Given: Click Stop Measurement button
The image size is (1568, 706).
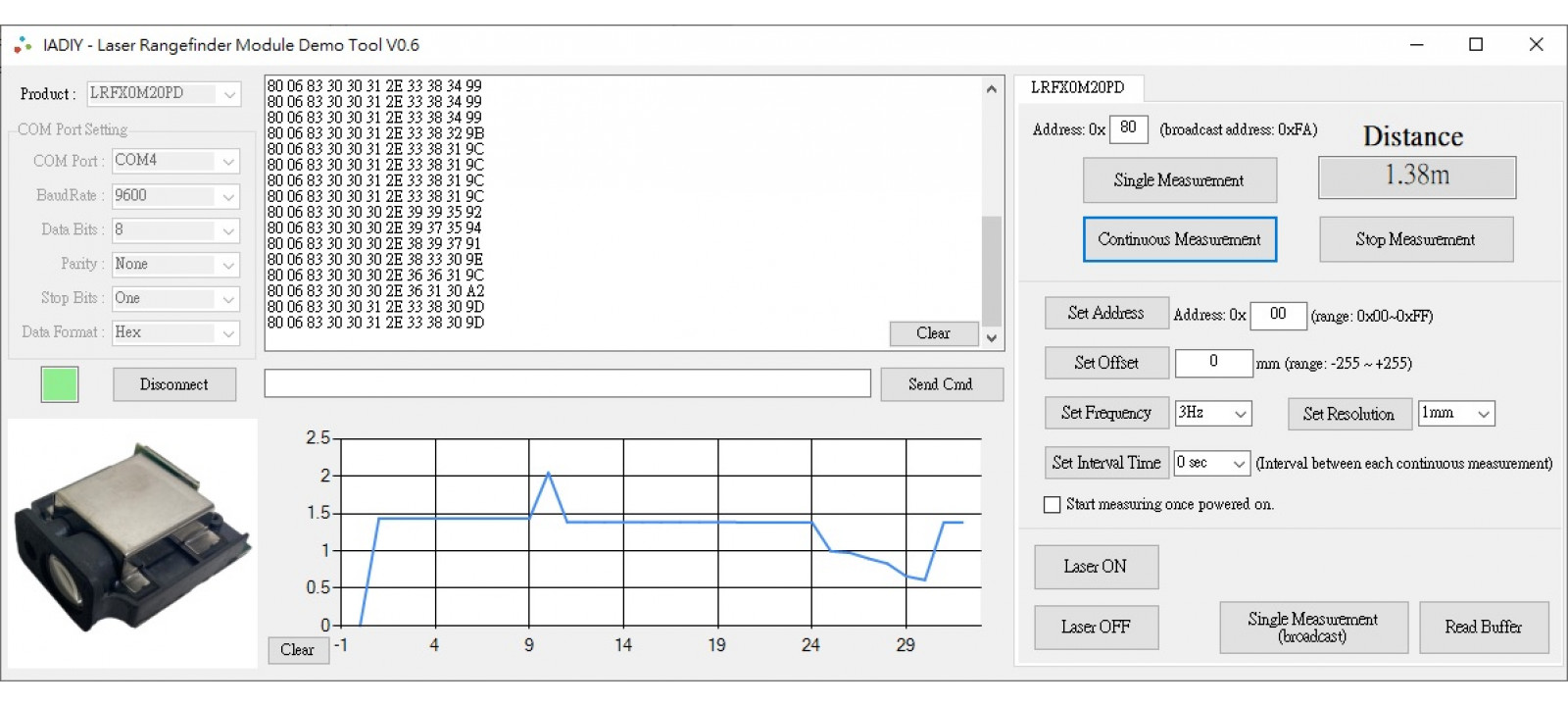Looking at the screenshot, I should point(1415,239).
